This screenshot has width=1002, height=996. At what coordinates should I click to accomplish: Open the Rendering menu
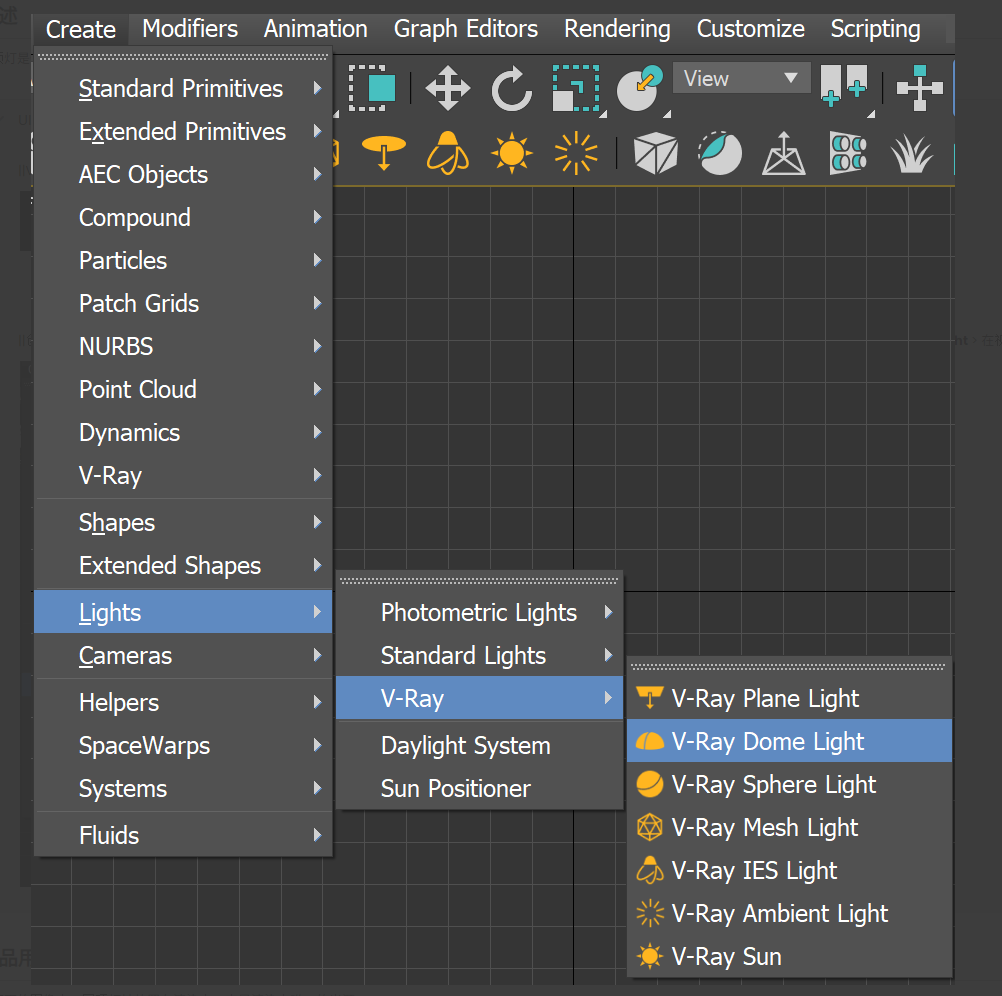pyautogui.click(x=617, y=29)
